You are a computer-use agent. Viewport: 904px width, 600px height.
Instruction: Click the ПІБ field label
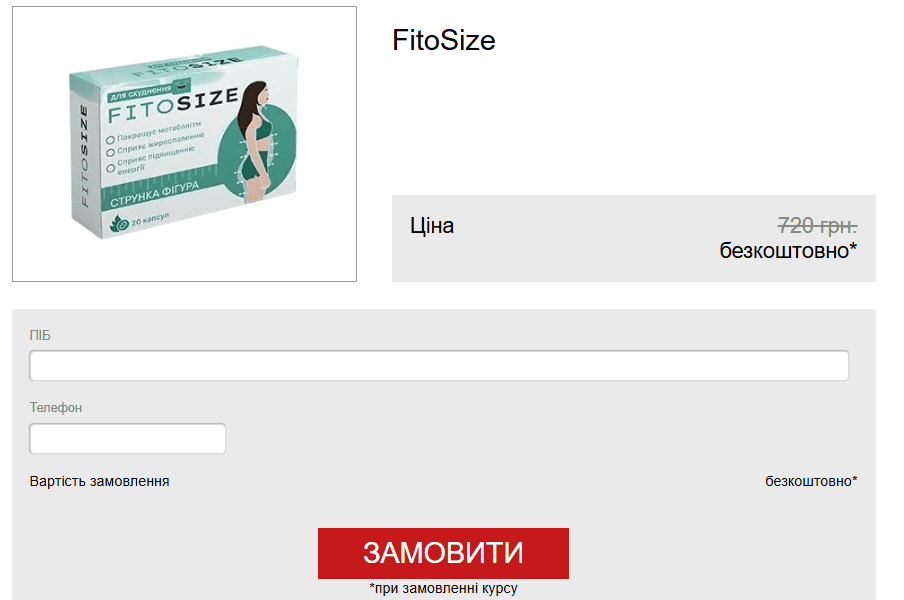(40, 335)
